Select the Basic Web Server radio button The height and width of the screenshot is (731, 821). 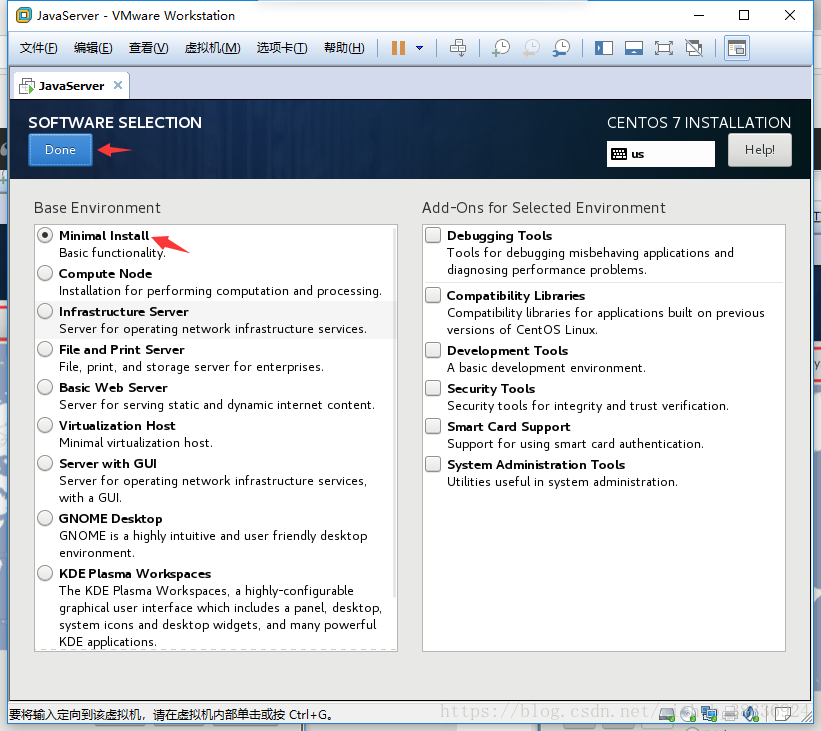46,387
